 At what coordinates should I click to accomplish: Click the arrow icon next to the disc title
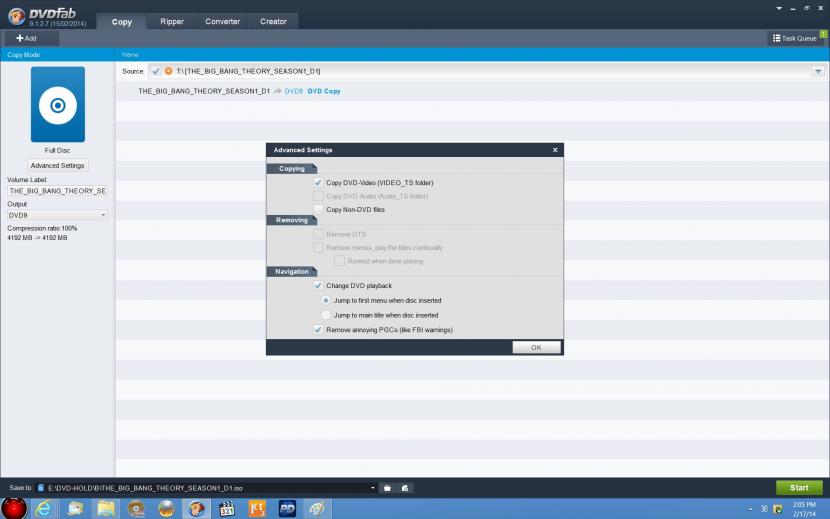click(x=277, y=91)
